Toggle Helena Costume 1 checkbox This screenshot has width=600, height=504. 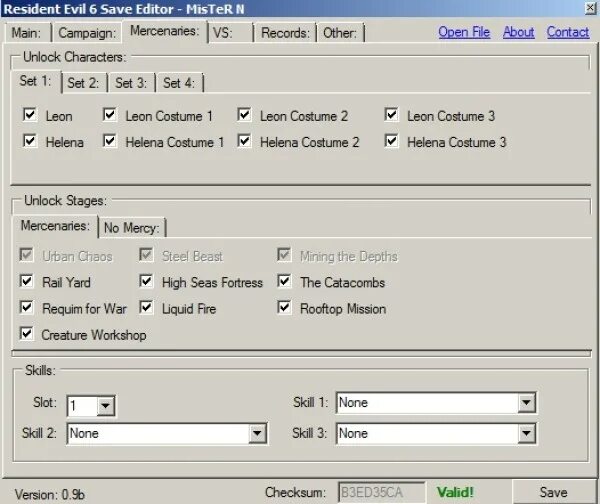coord(109,141)
